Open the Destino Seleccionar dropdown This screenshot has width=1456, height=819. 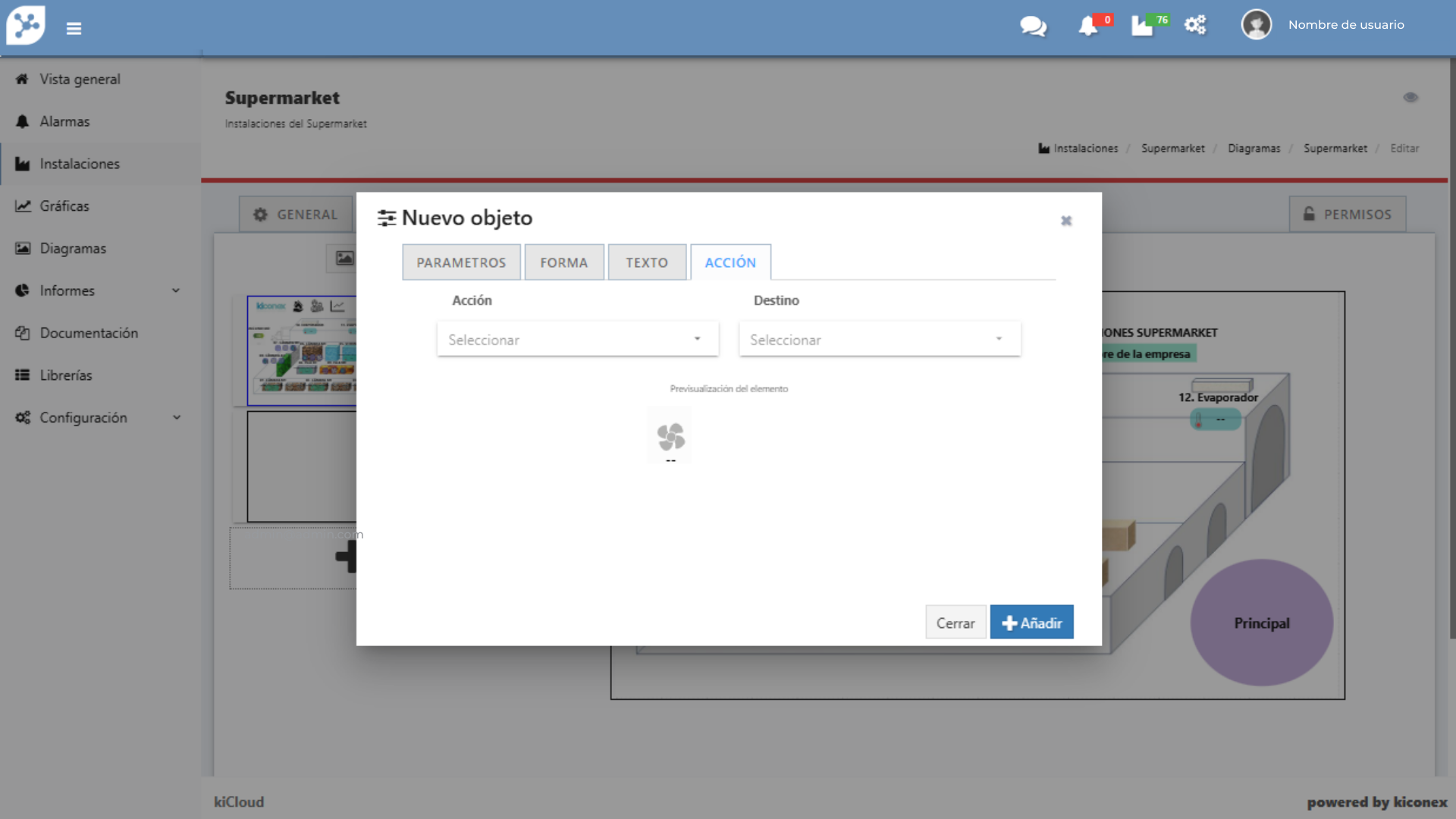pos(879,340)
